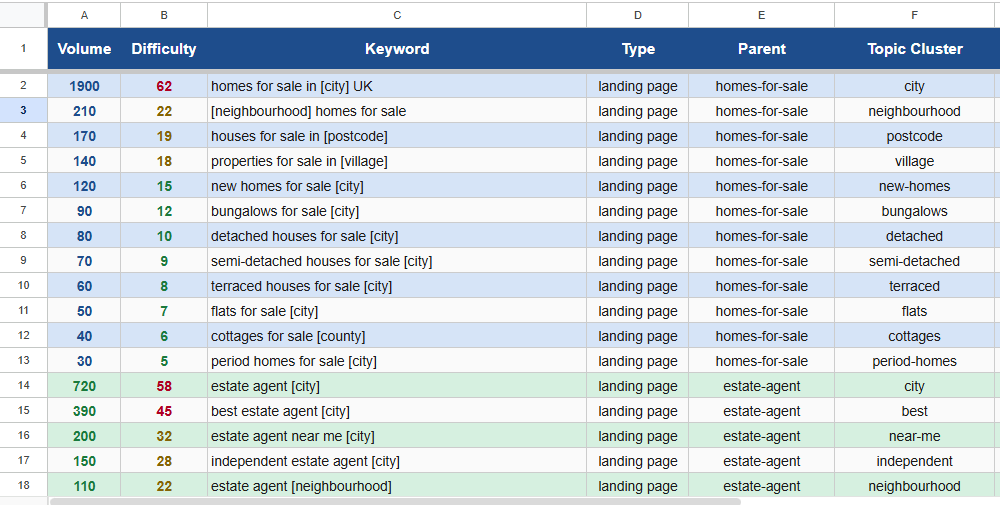Image resolution: width=1000 pixels, height=505 pixels.
Task: Select column A header
Action: tap(84, 15)
